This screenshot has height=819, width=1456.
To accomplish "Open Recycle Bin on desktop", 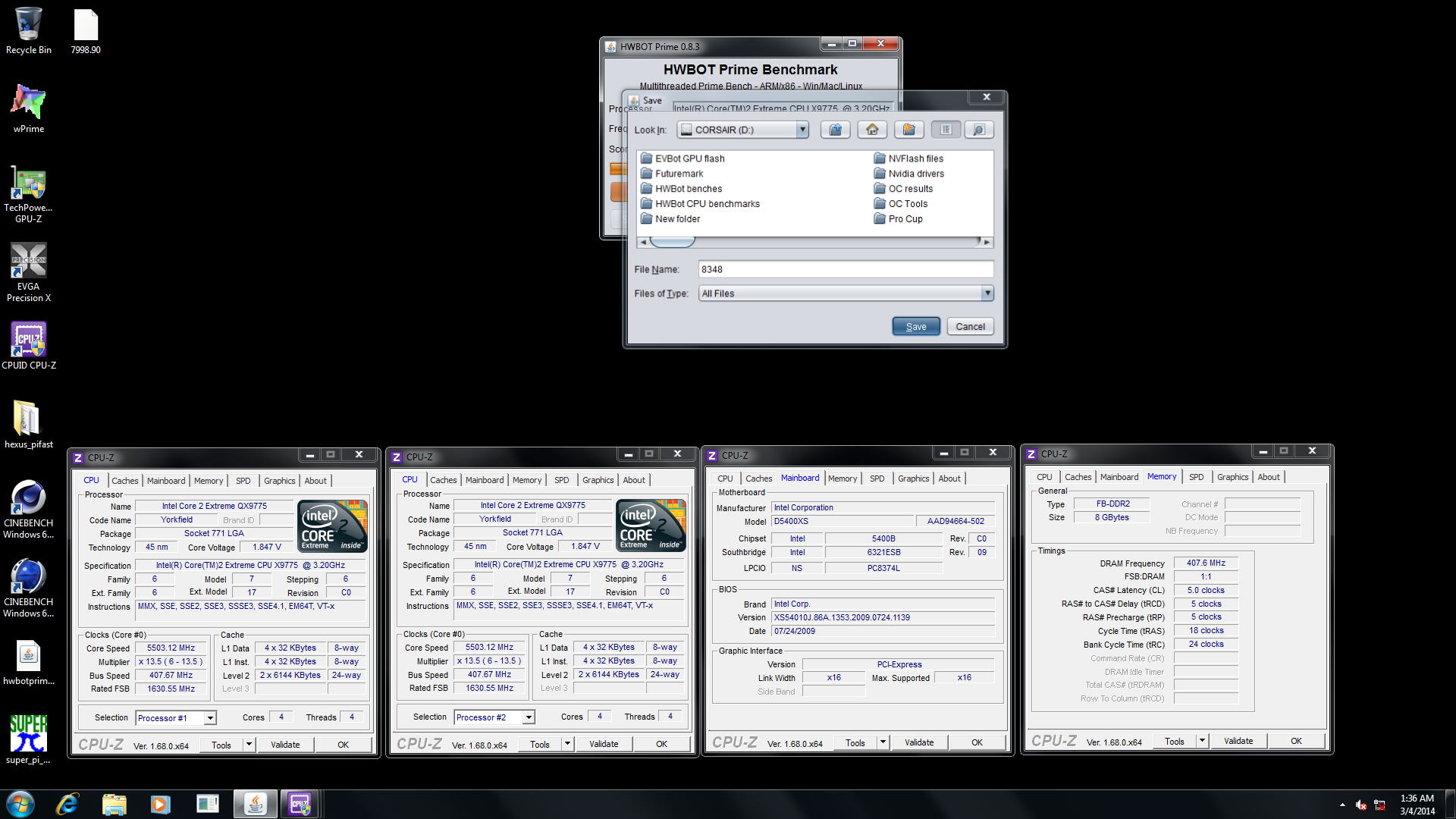I will [29, 30].
